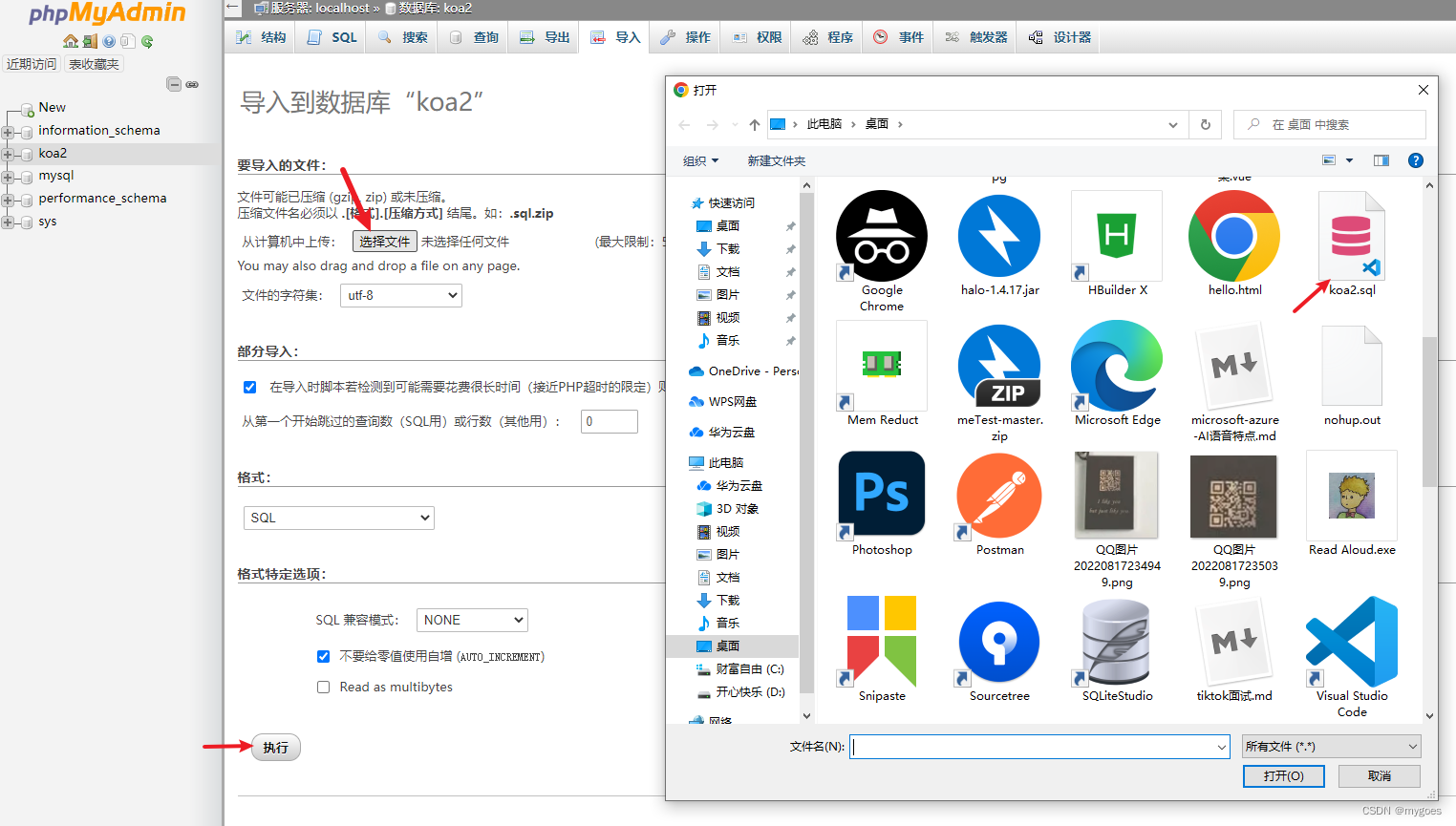This screenshot has height=826, width=1456.
Task: Click the green refresh navigation panel icon
Action: 146,41
